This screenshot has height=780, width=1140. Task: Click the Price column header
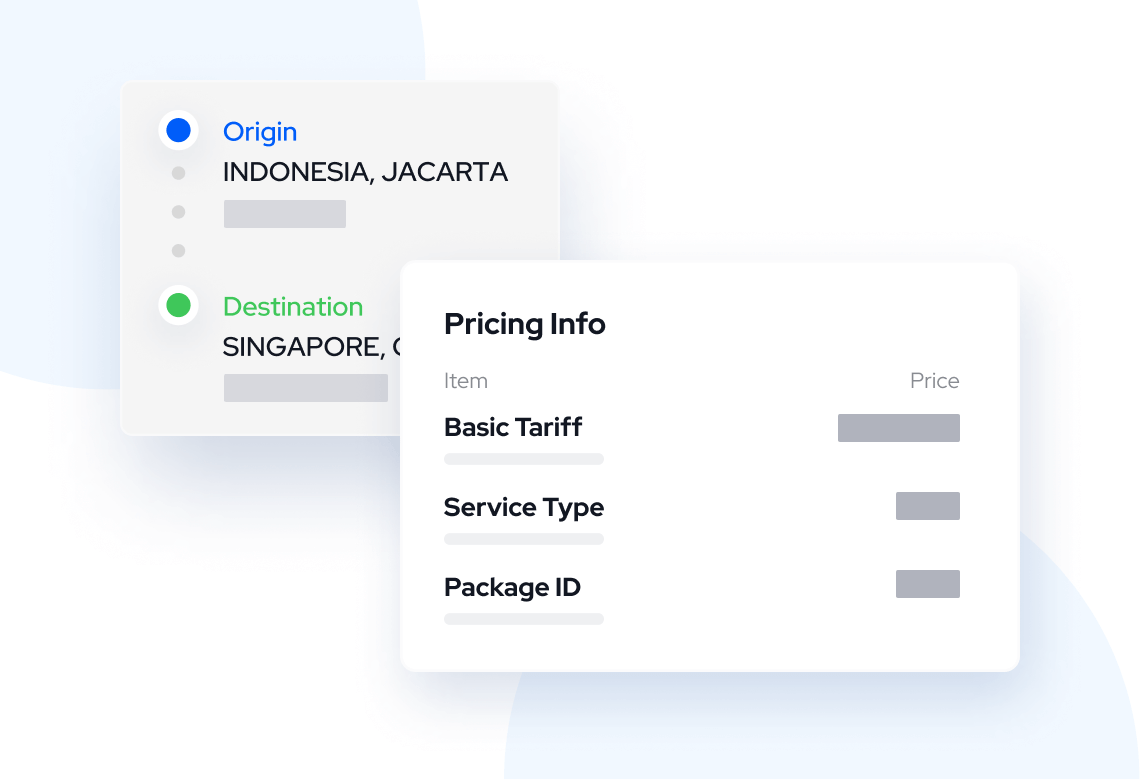tap(934, 381)
